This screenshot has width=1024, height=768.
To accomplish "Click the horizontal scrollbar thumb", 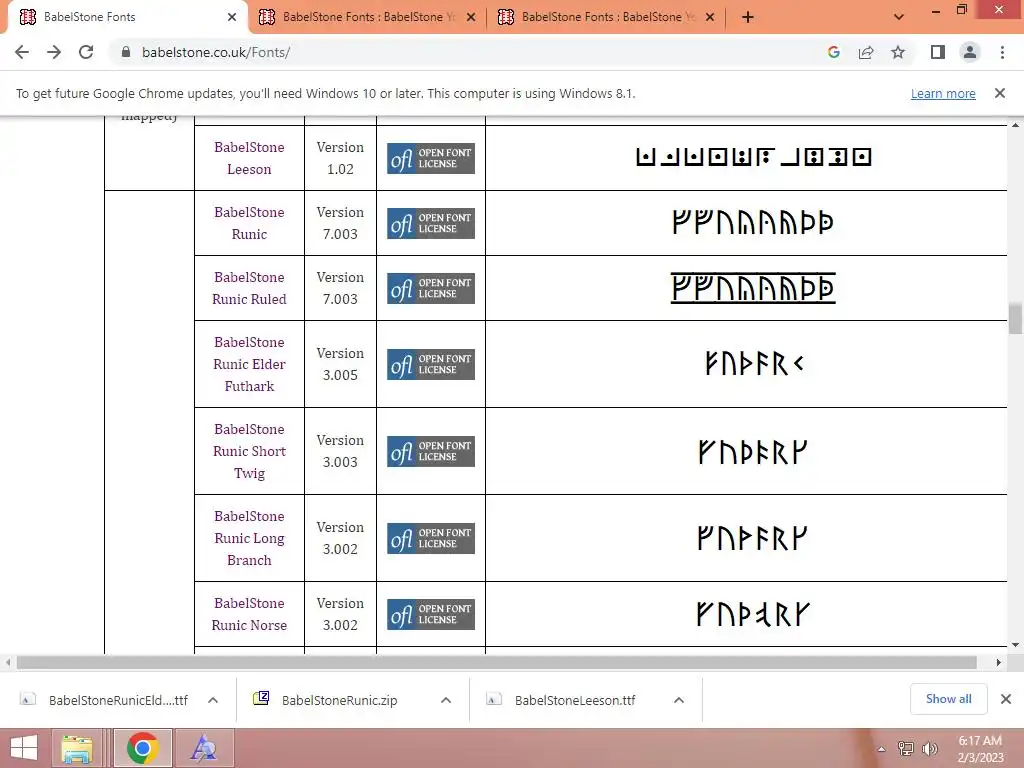I will [496, 662].
